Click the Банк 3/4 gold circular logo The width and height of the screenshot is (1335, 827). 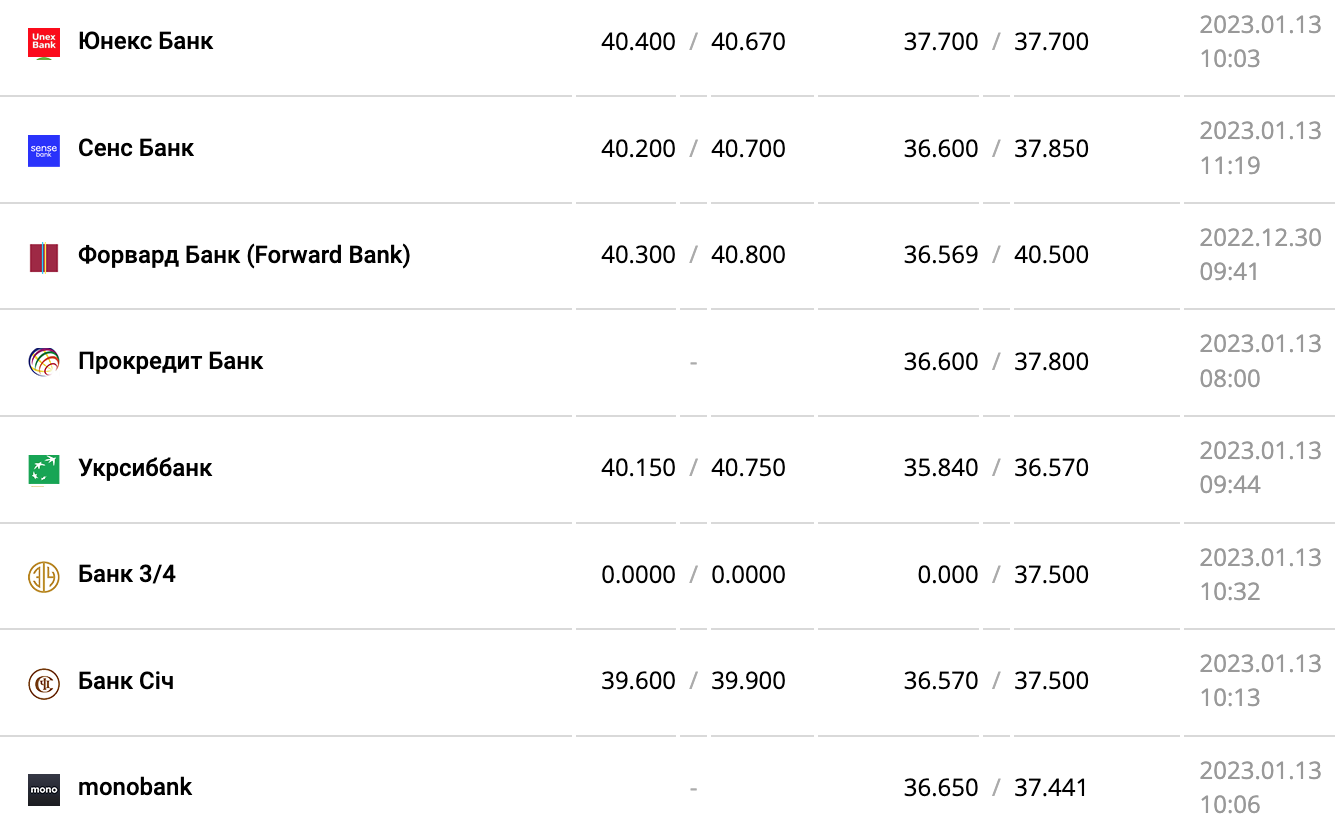[44, 576]
